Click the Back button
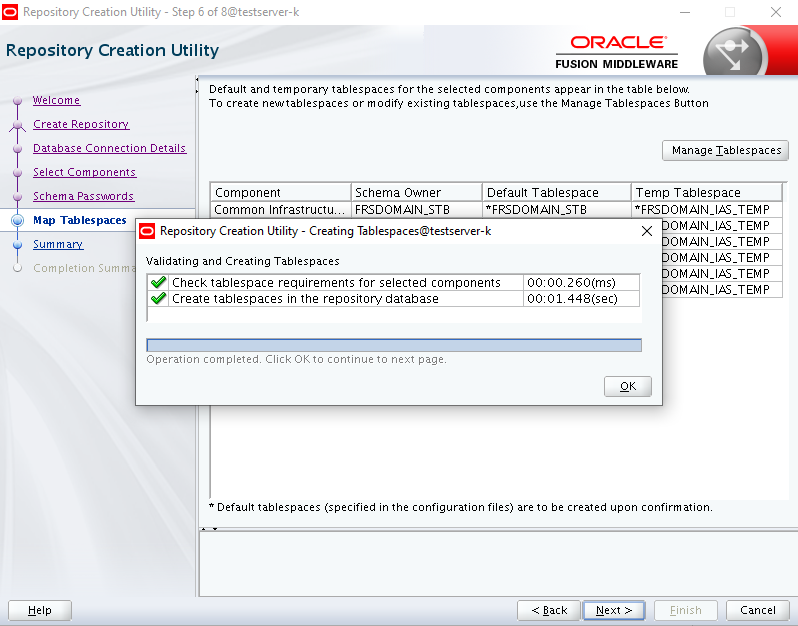Viewport: 798px width, 626px height. pos(549,610)
